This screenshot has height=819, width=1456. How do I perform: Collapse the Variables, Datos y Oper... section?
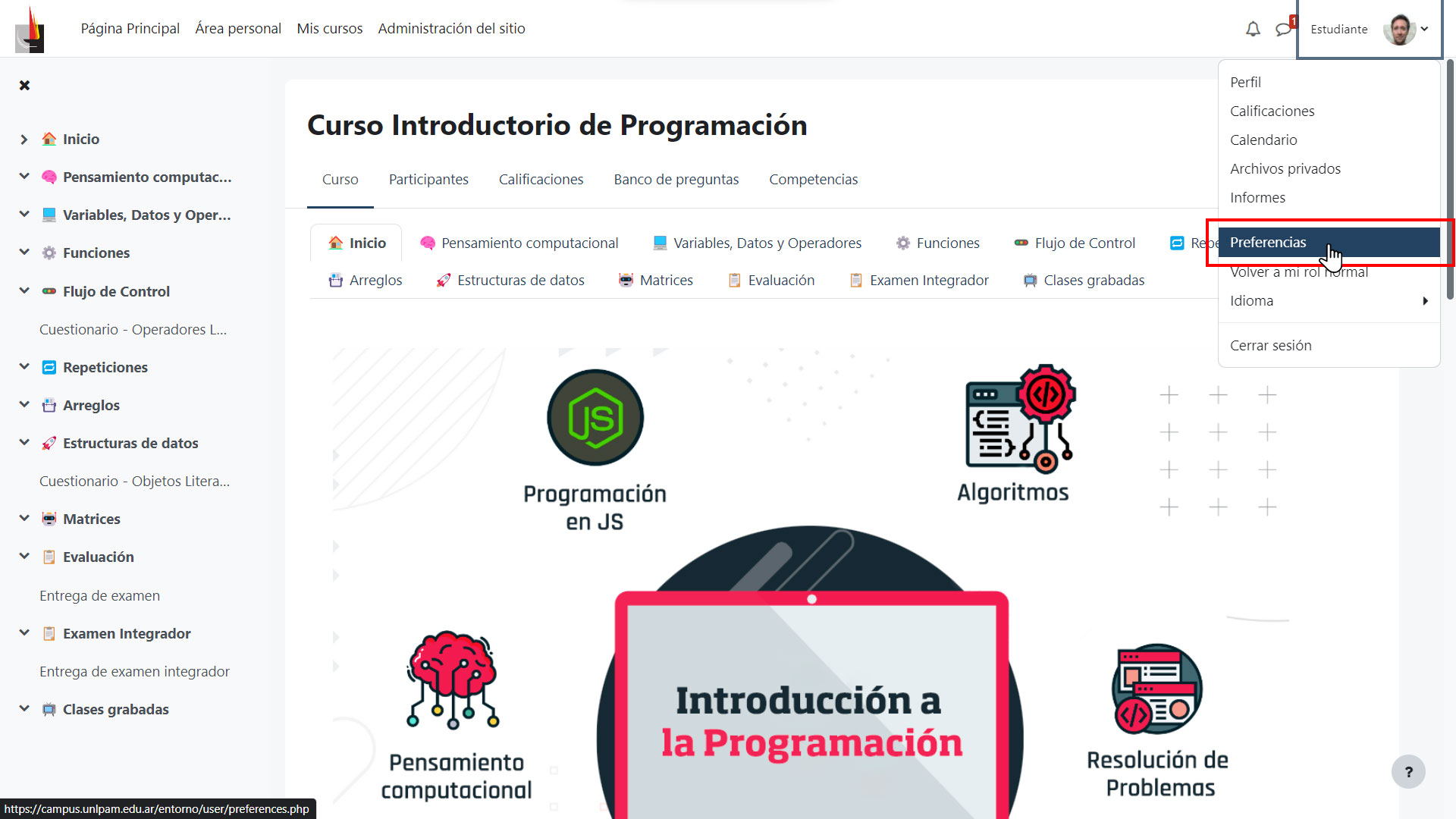click(x=24, y=215)
